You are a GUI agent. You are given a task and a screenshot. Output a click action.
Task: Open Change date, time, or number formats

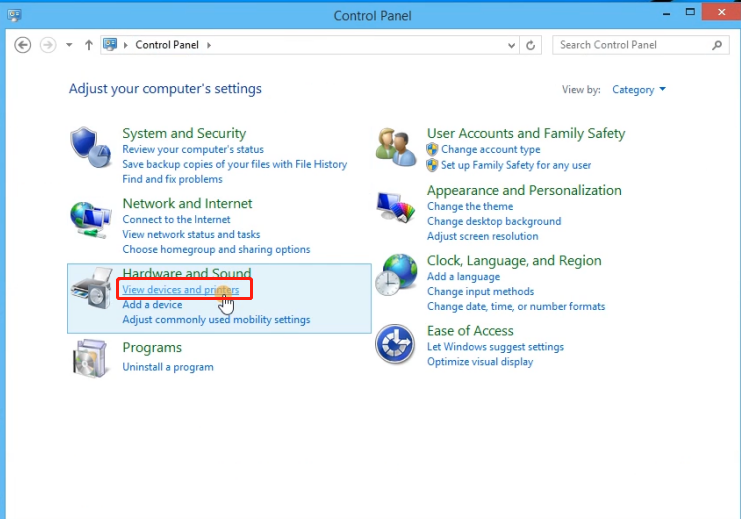point(516,306)
